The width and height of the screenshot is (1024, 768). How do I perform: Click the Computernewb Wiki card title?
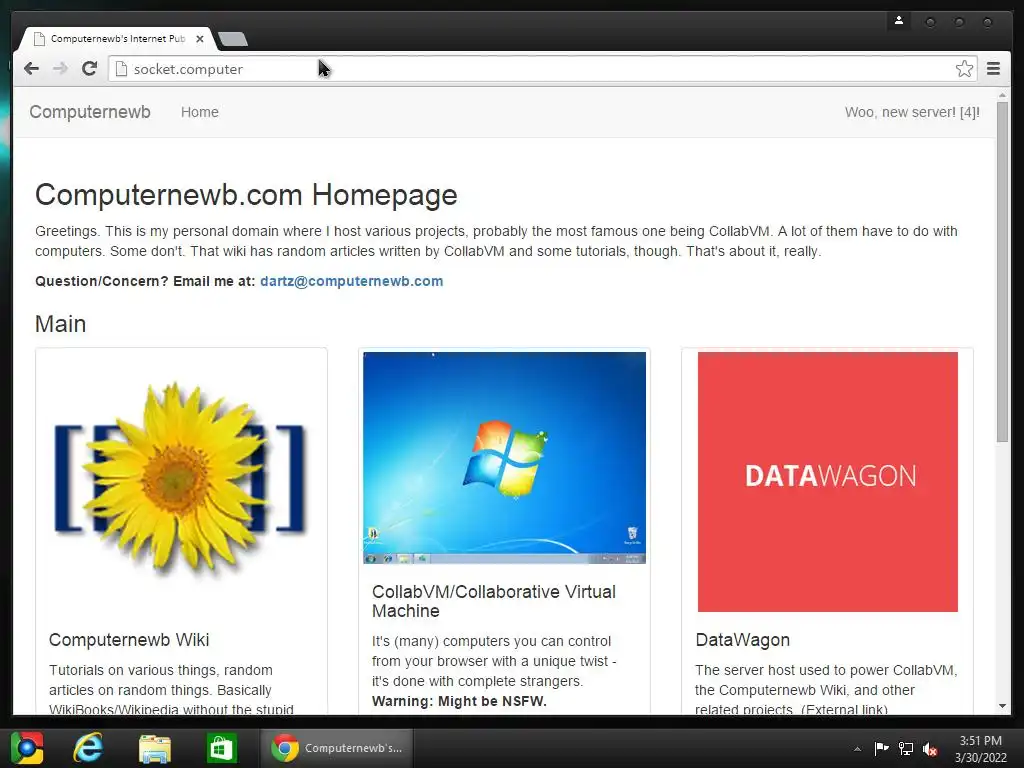[x=129, y=639]
